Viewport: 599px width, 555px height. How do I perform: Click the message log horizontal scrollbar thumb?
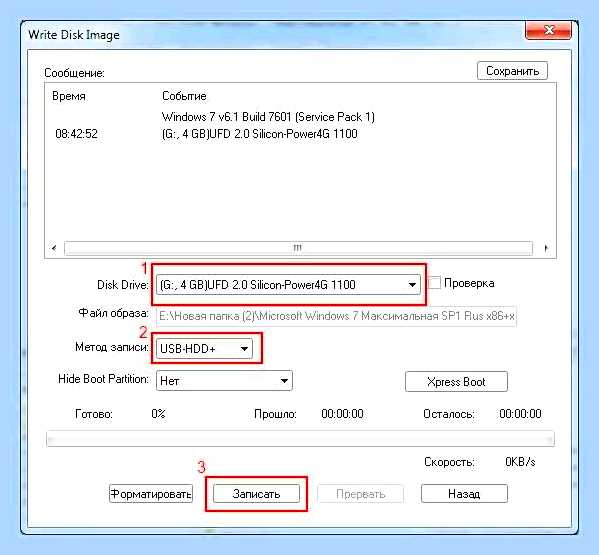click(x=298, y=248)
